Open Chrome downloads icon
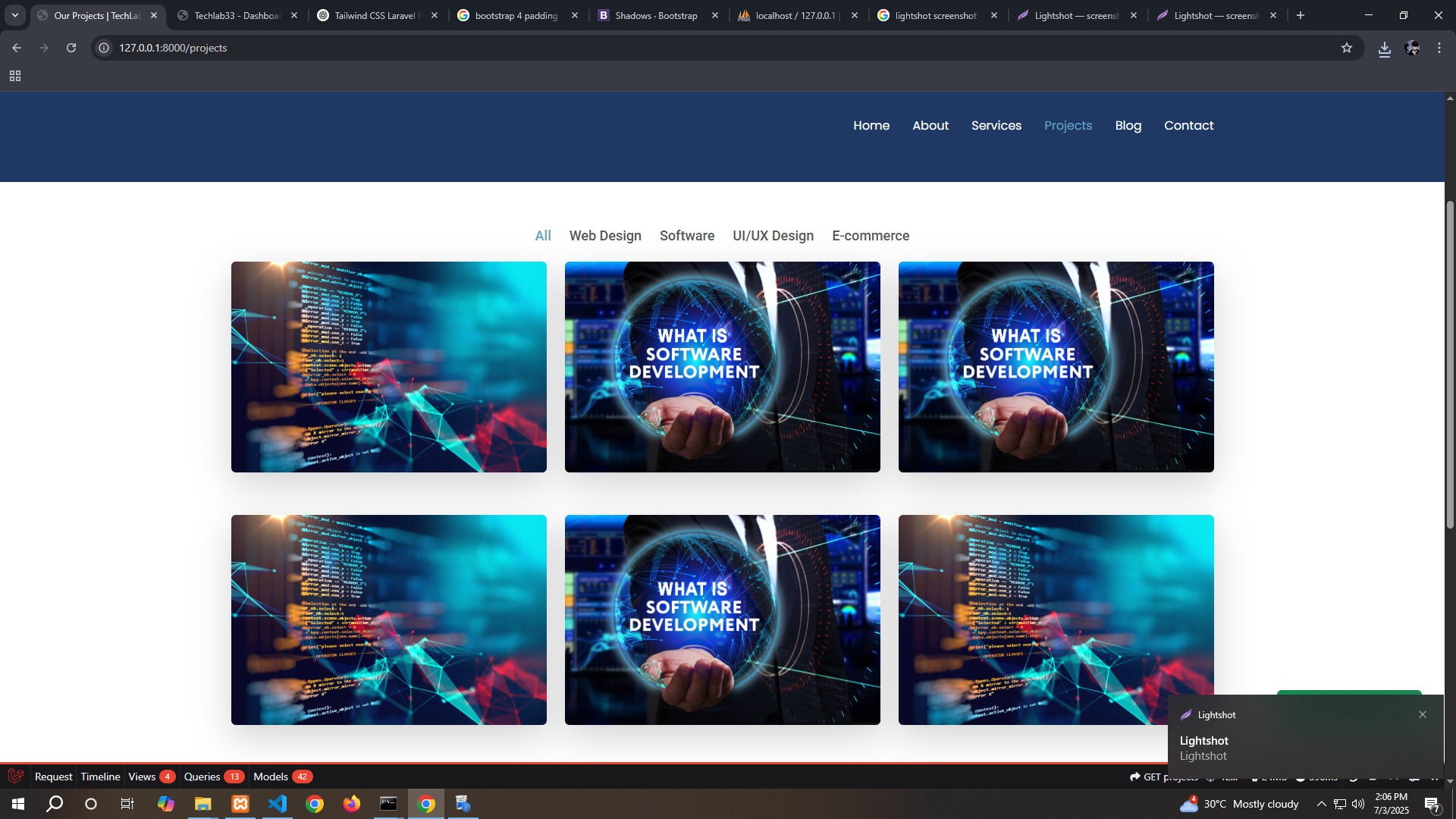The image size is (1456, 819). 1385,49
